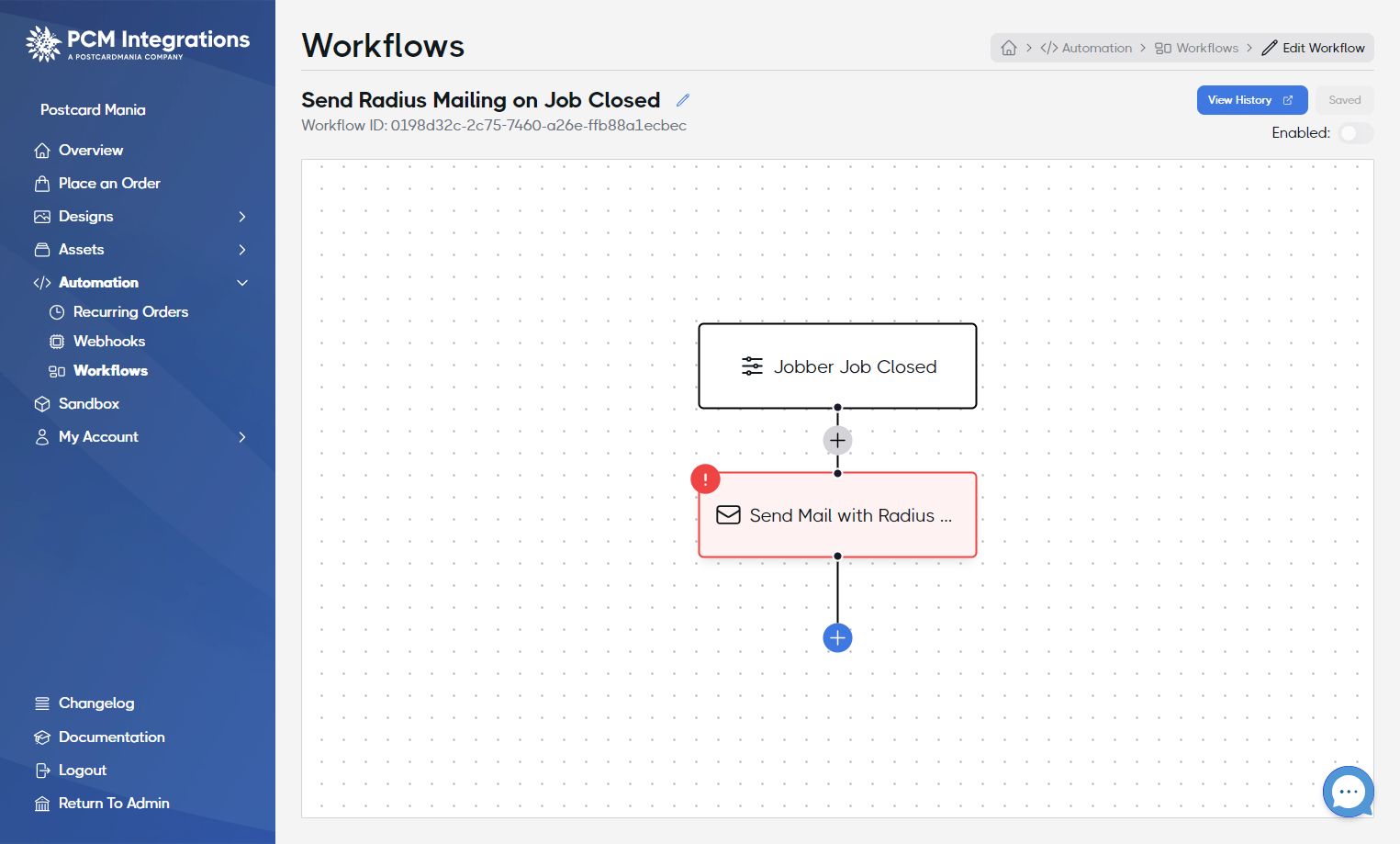Open the chat support bubble
Viewport: 1400px width, 844px height.
[1348, 792]
